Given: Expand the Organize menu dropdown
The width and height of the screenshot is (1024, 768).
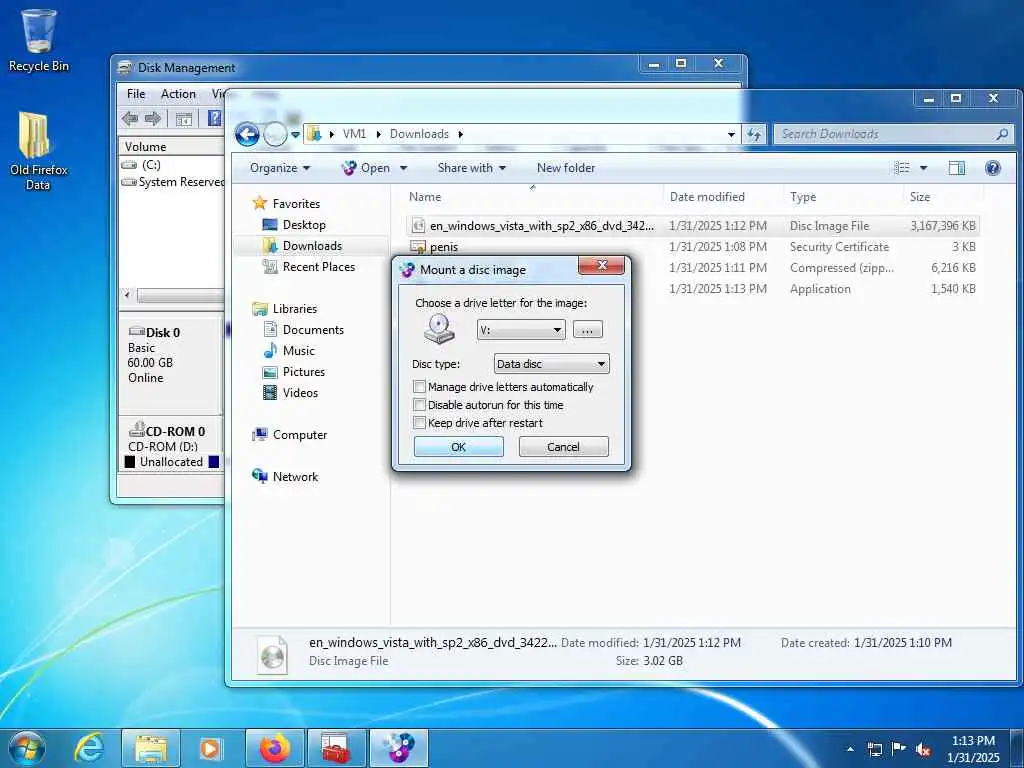Looking at the screenshot, I should point(280,168).
